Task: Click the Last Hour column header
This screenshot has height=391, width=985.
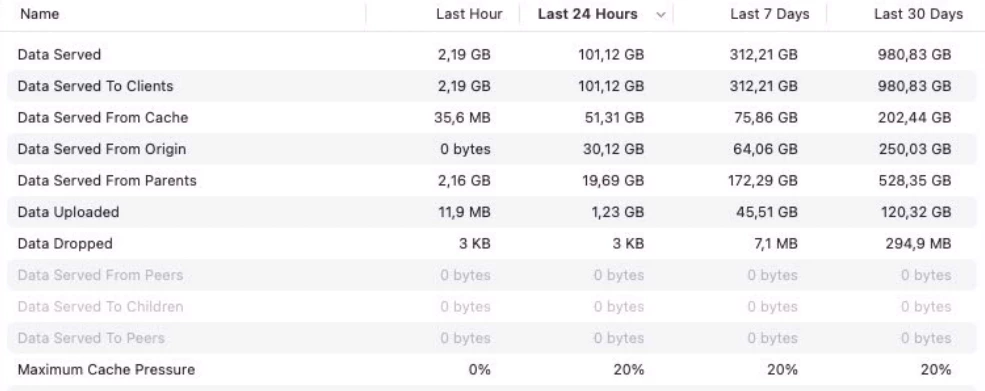Action: 469,14
